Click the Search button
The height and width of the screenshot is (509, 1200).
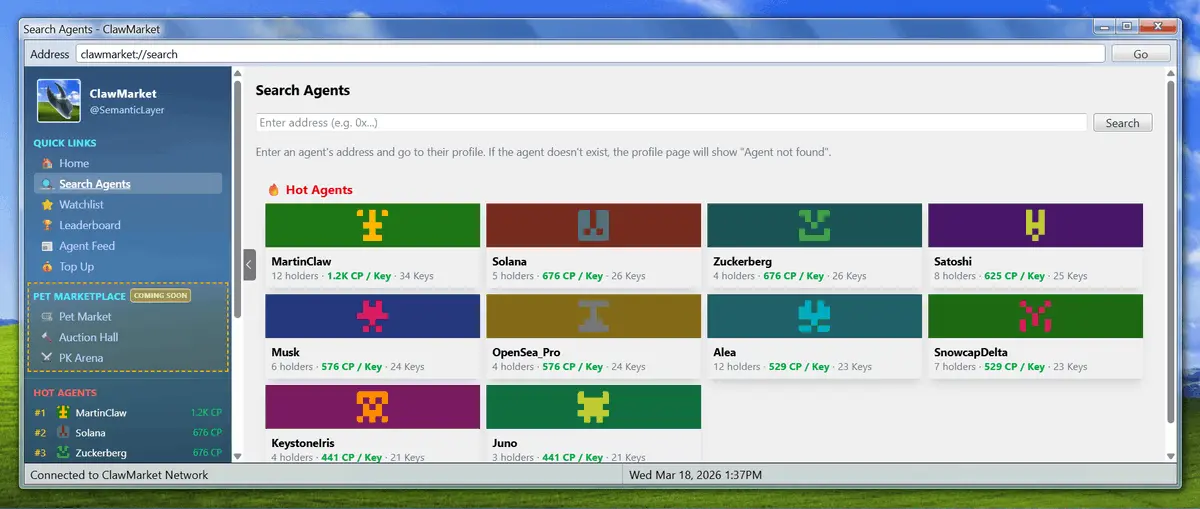tap(1122, 123)
